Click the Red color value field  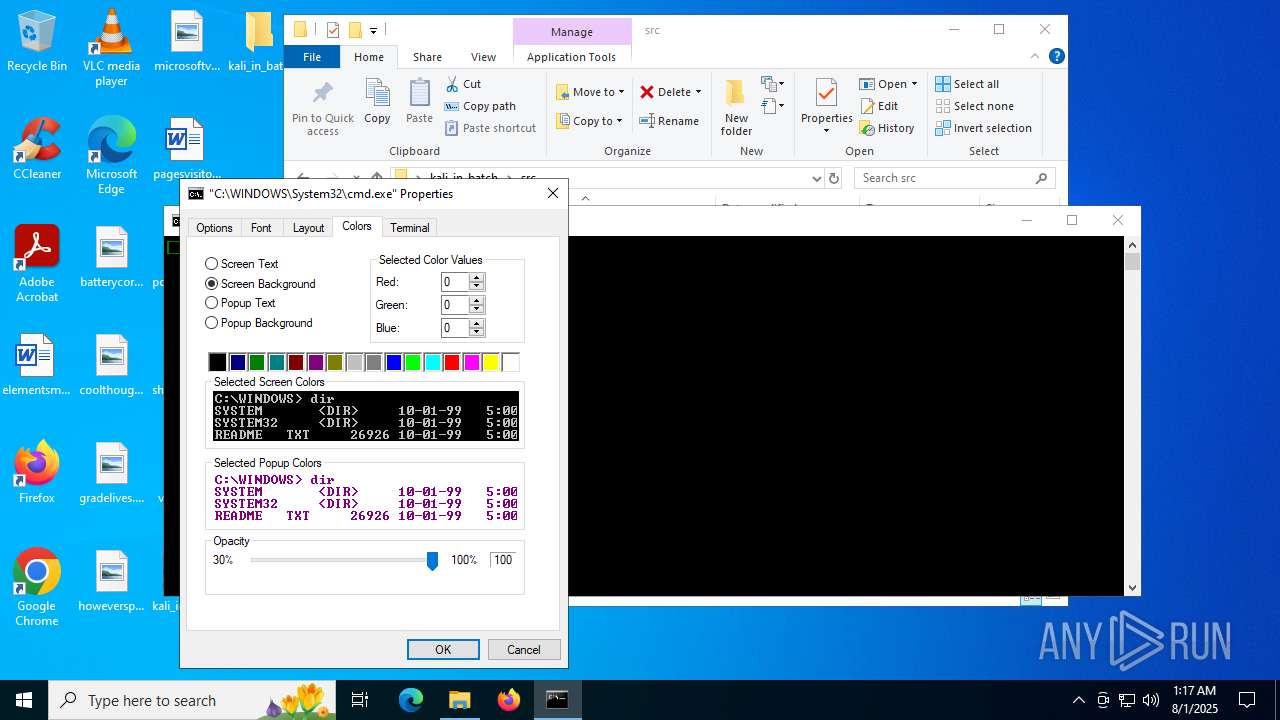[455, 282]
